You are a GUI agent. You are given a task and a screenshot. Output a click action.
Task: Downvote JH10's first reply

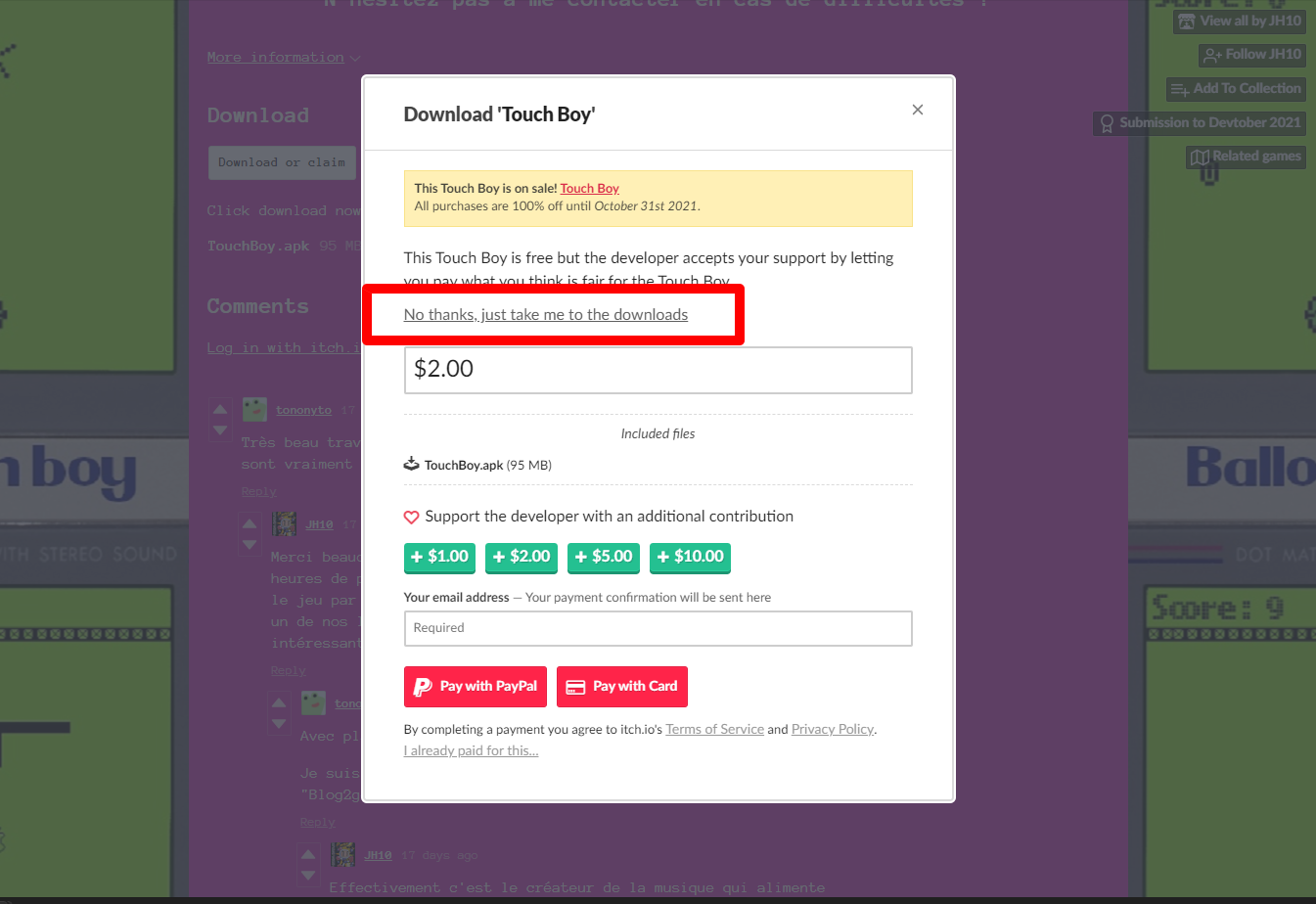[x=250, y=544]
